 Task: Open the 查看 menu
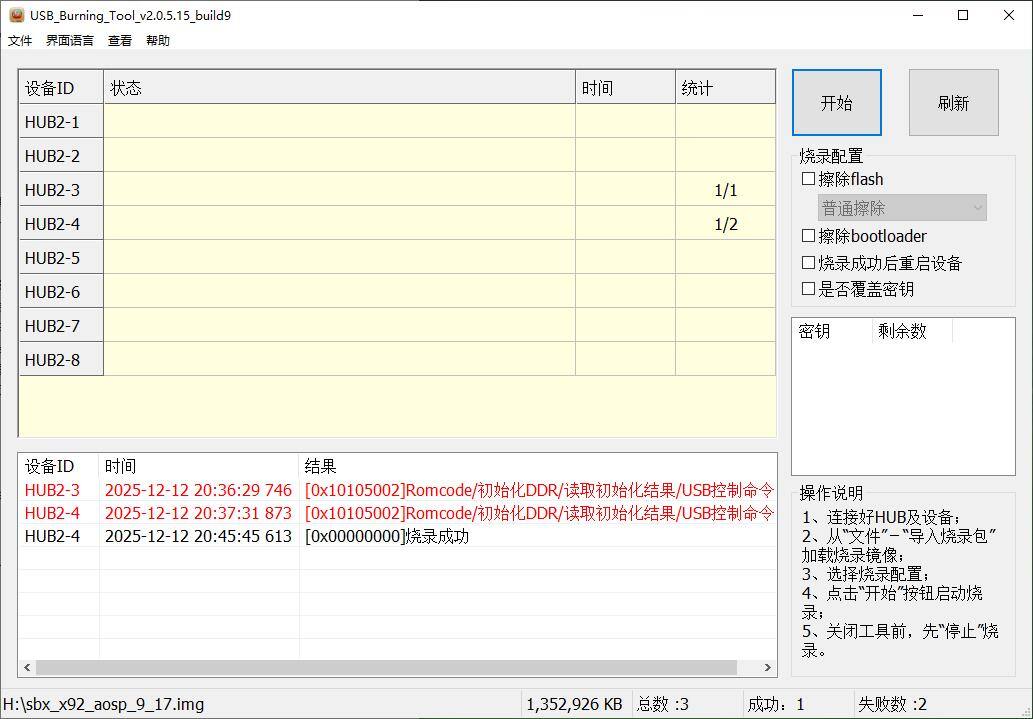(x=120, y=41)
